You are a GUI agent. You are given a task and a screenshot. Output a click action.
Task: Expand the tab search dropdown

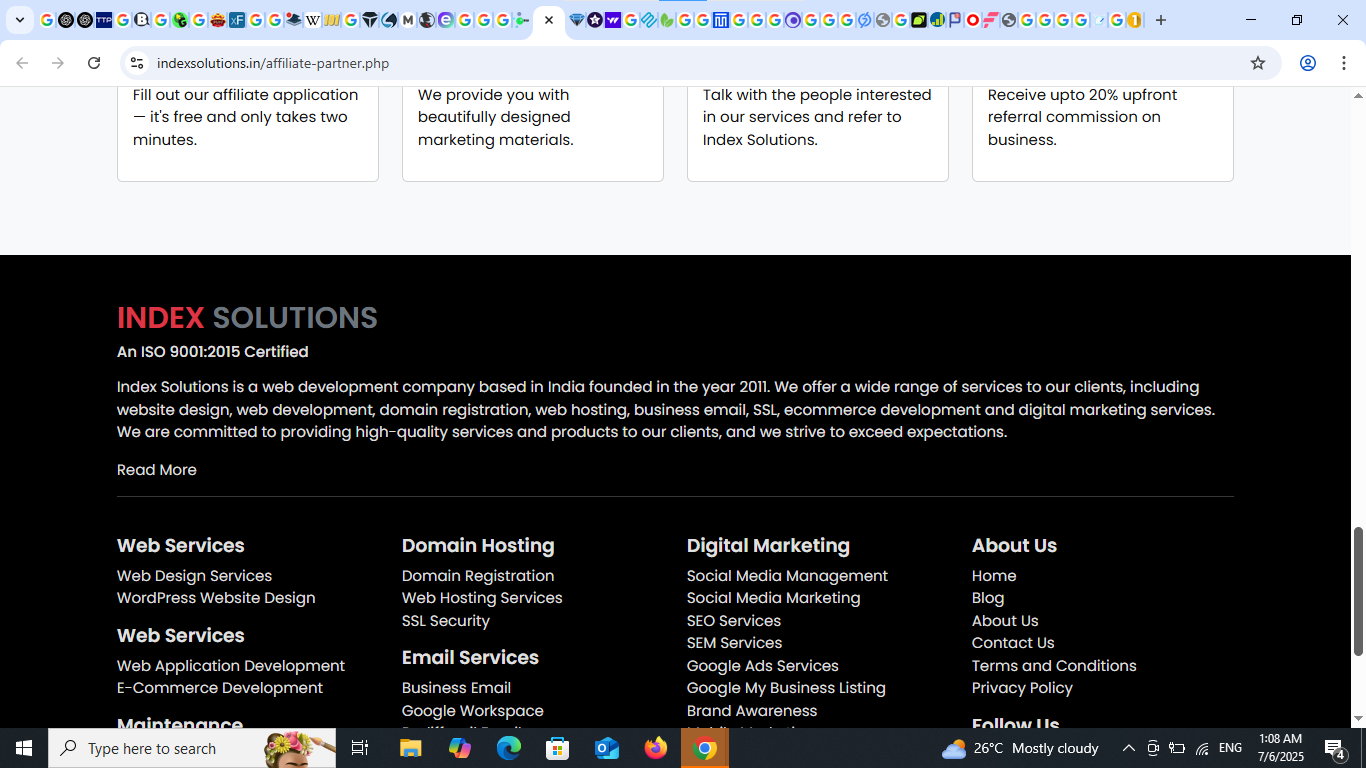point(19,20)
